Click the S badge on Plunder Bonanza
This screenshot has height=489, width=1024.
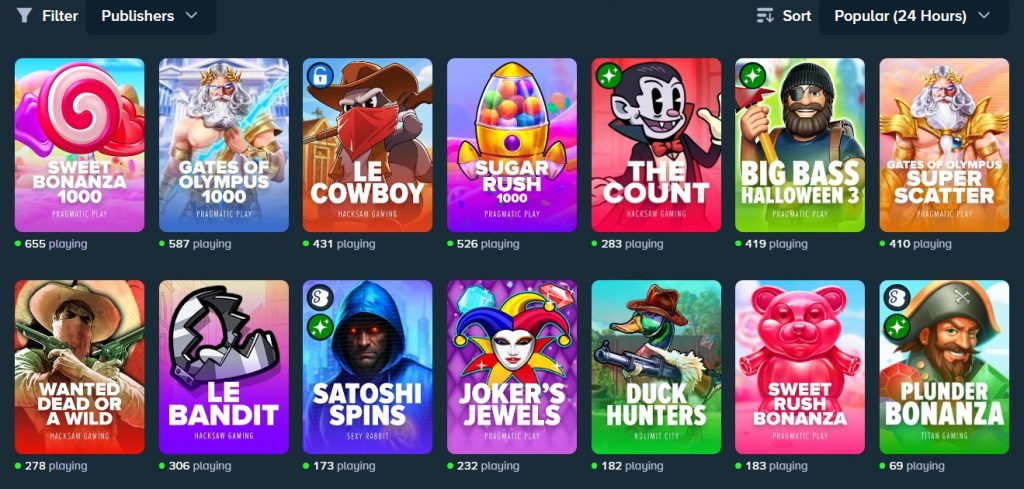(x=897, y=298)
